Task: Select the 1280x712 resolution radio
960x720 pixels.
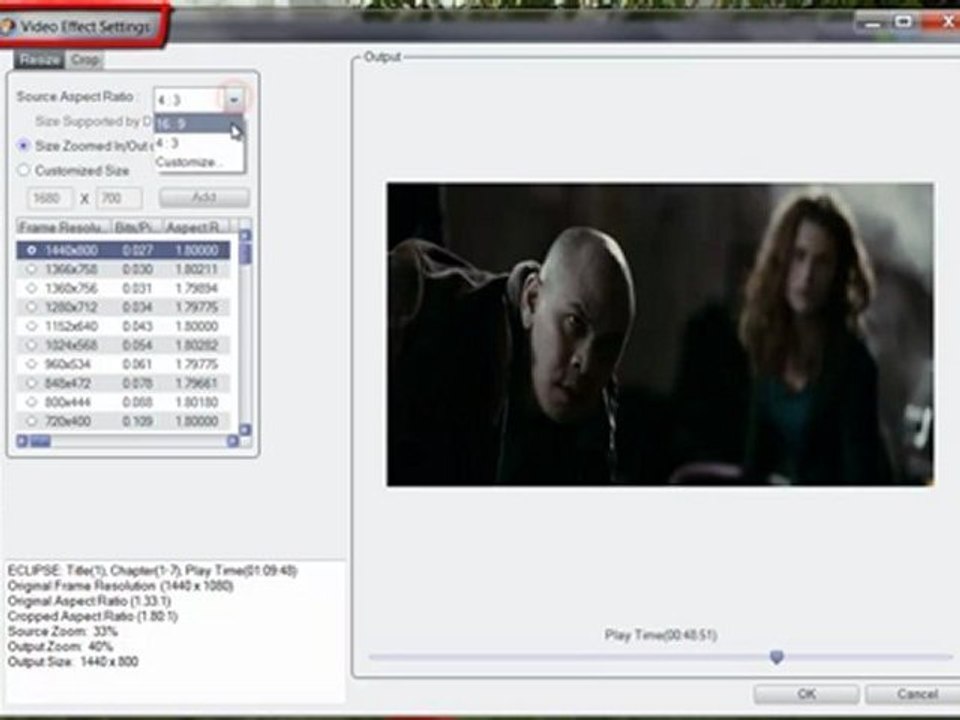Action: coord(31,307)
